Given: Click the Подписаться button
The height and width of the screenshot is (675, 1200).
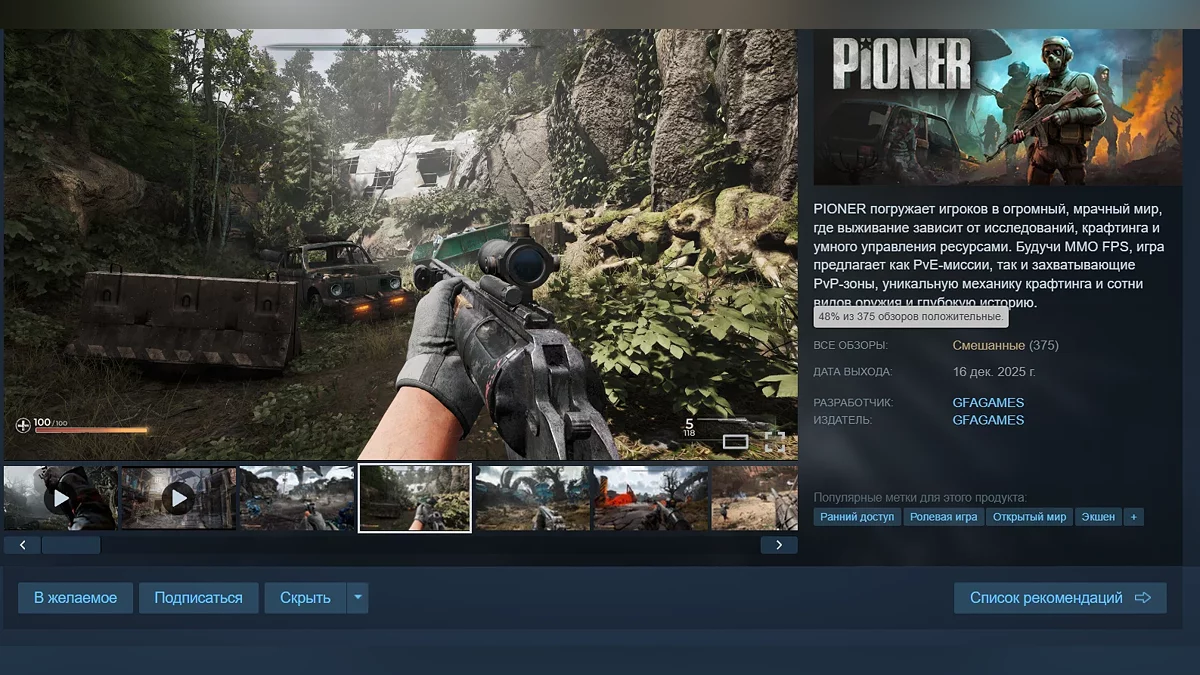Looking at the screenshot, I should point(198,598).
